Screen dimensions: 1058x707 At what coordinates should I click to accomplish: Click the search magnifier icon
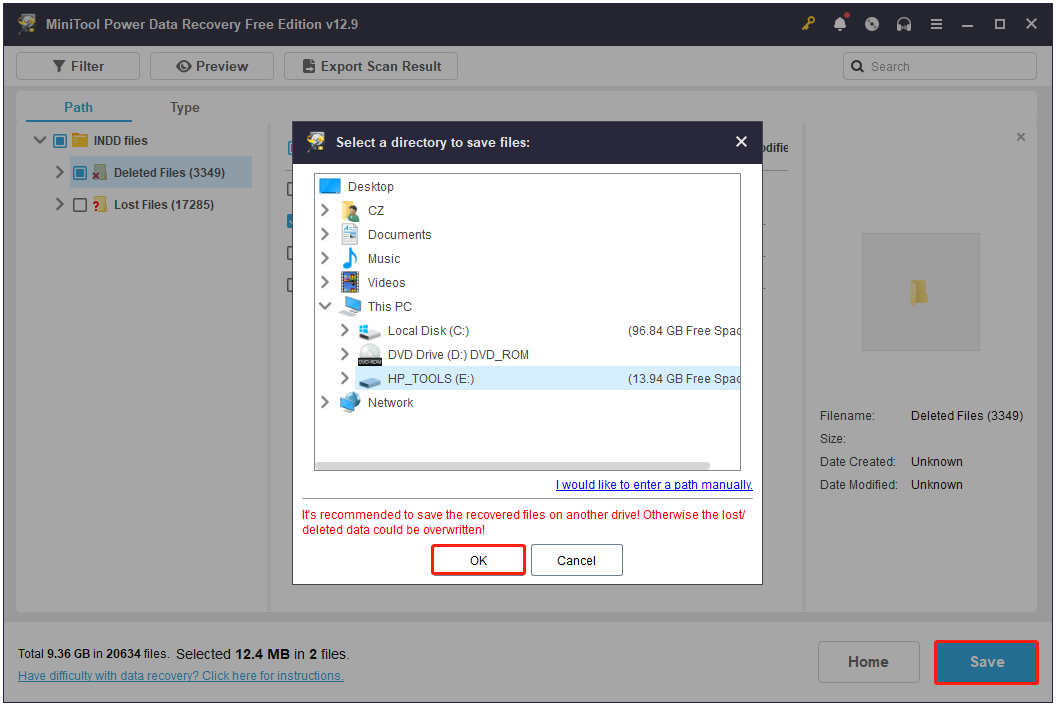coord(857,66)
